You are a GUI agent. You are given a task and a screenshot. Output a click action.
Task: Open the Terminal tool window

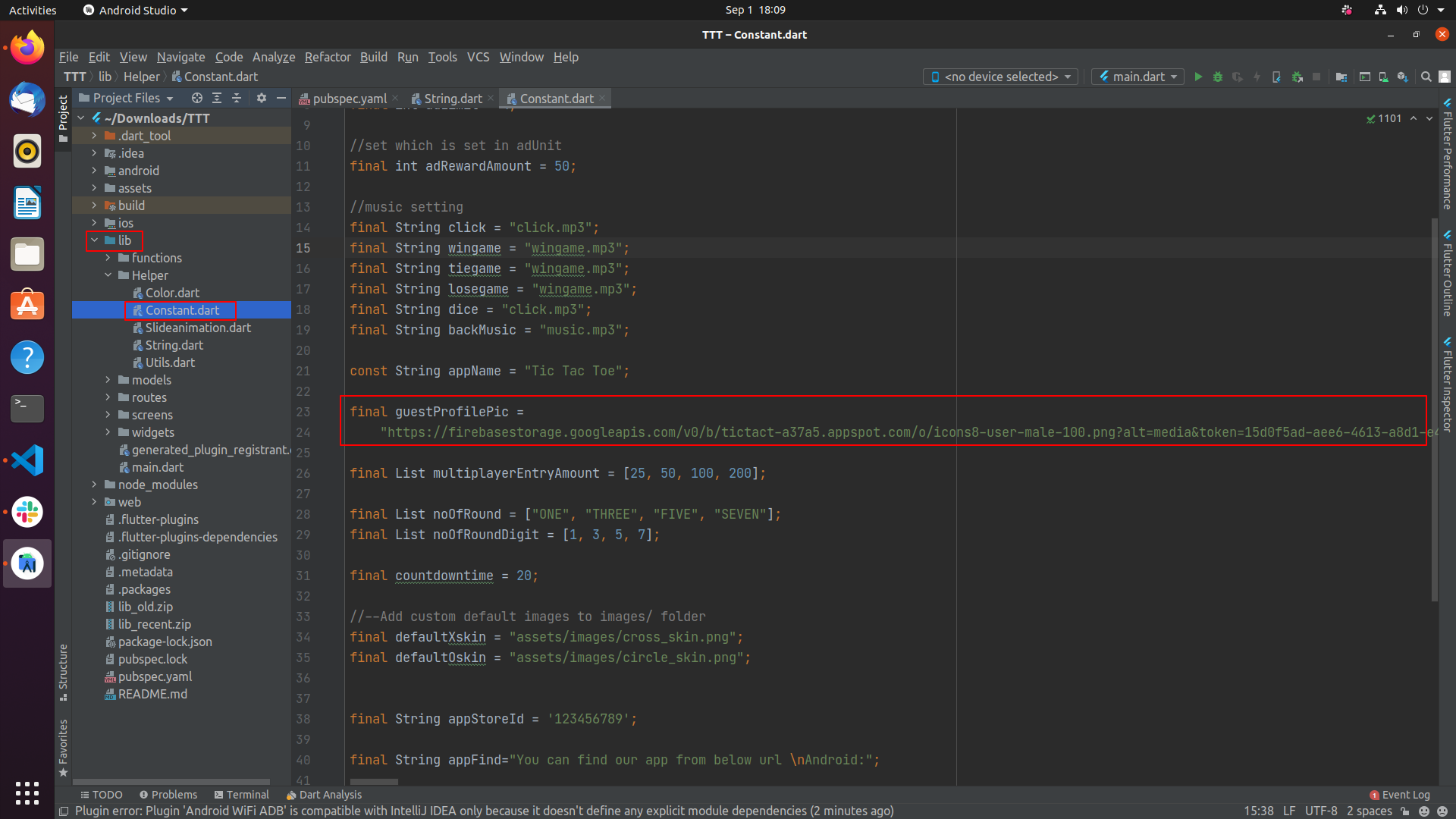coord(241,795)
